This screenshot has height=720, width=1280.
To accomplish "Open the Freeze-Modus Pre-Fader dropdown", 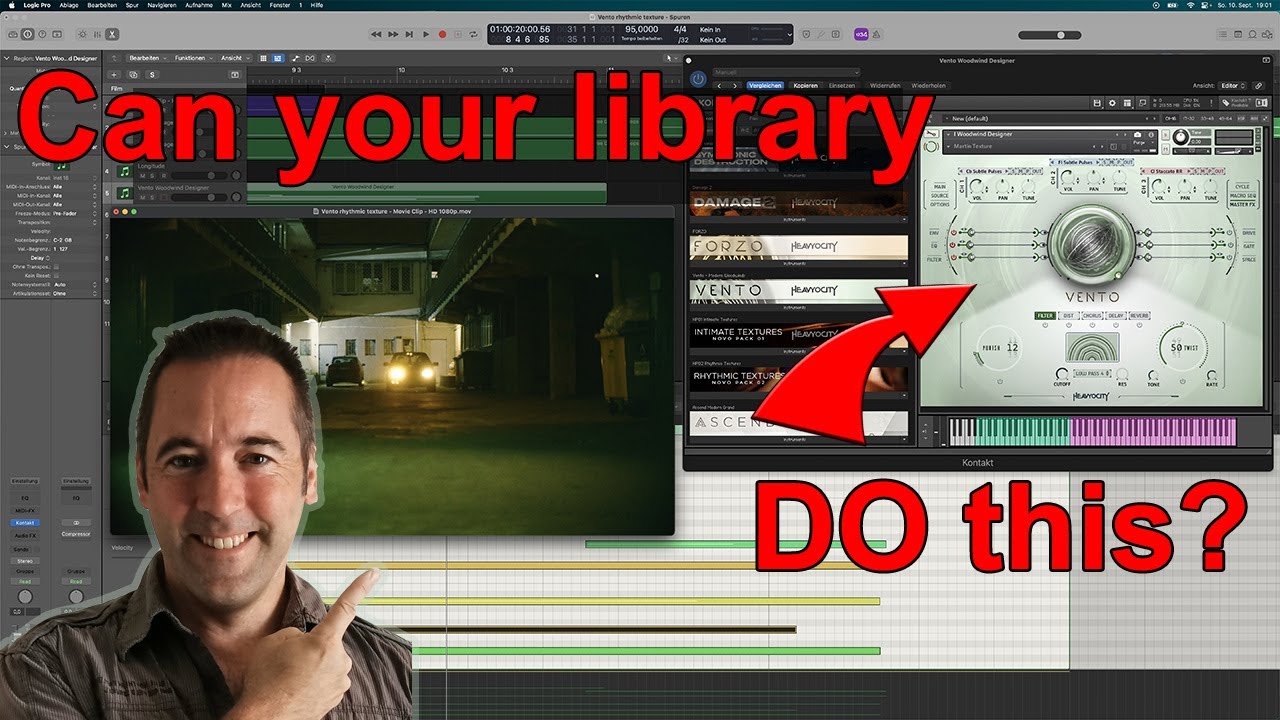I will pyautogui.click(x=74, y=212).
